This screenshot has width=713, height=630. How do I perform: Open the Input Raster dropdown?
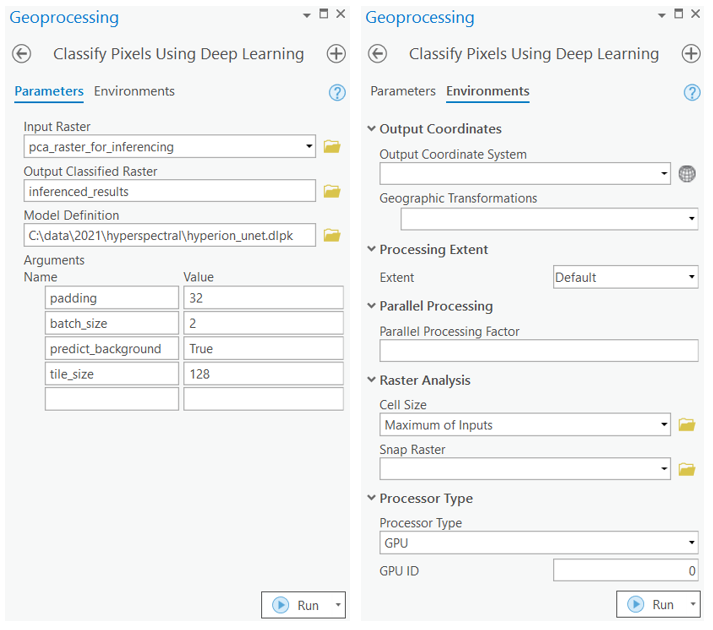point(308,147)
